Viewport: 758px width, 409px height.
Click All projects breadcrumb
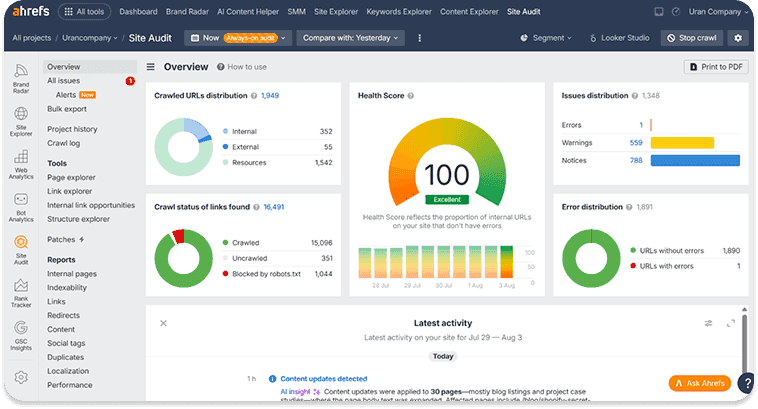[x=31, y=38]
